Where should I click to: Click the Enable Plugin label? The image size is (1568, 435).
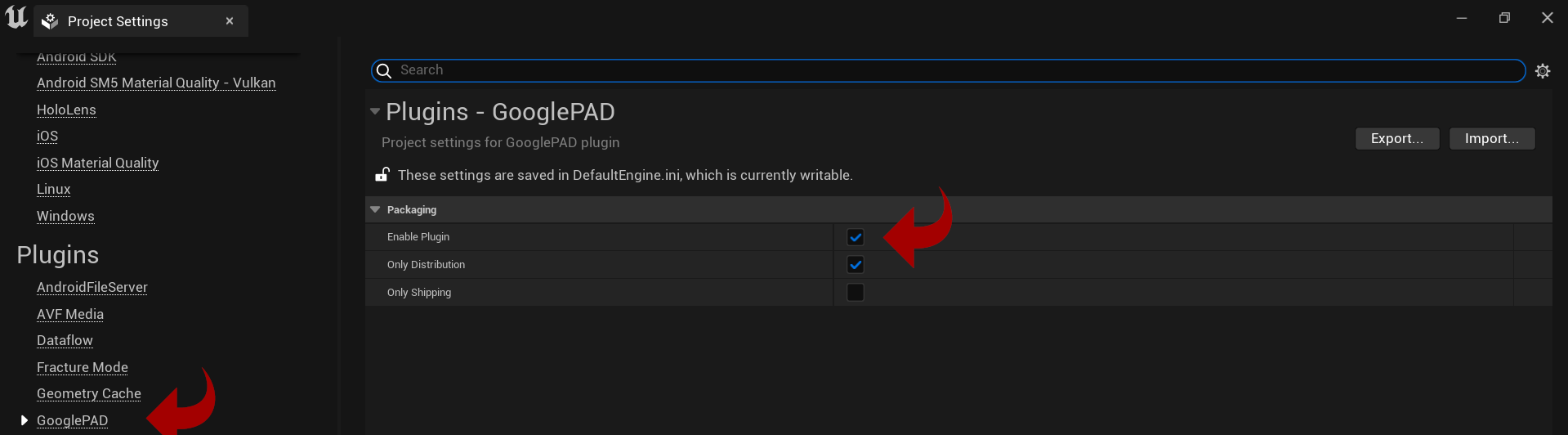pyautogui.click(x=418, y=237)
